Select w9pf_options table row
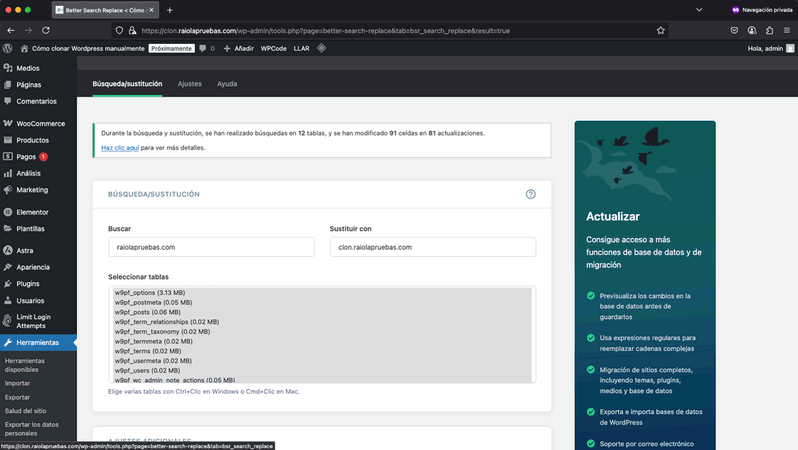 point(323,293)
